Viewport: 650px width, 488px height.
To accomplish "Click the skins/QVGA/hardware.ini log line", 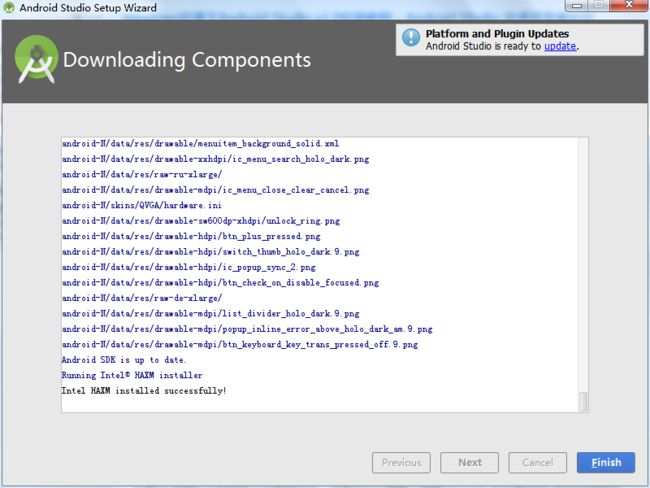I will [141, 205].
